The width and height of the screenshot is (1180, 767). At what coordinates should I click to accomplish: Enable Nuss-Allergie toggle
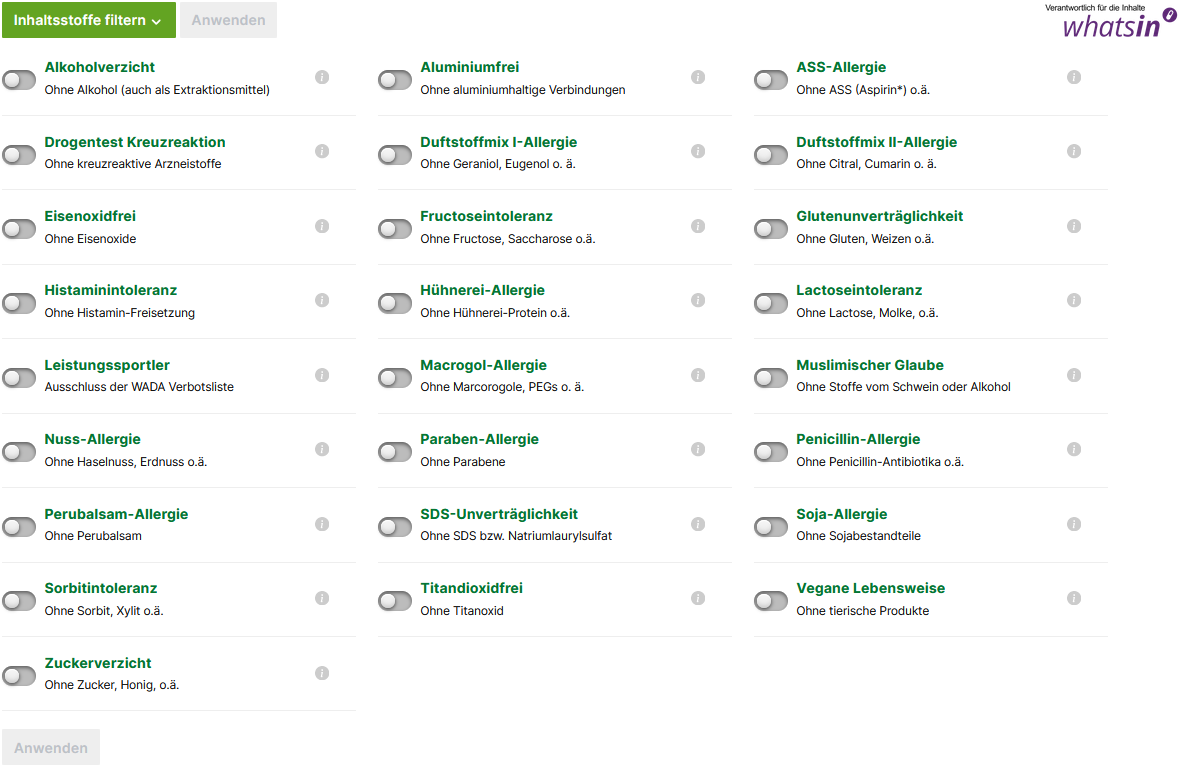point(19,452)
